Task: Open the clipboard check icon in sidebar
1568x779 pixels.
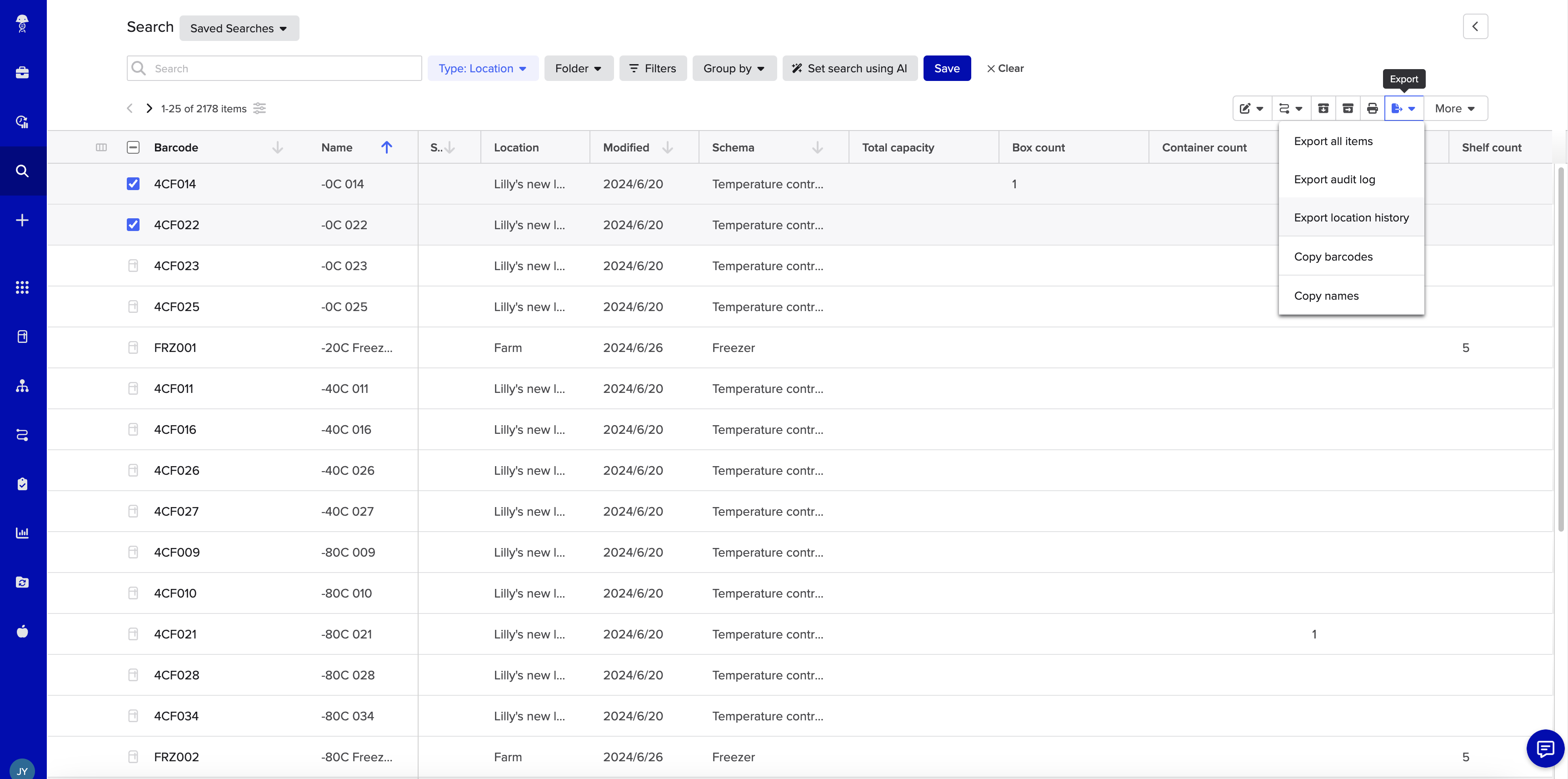Action: tap(23, 484)
